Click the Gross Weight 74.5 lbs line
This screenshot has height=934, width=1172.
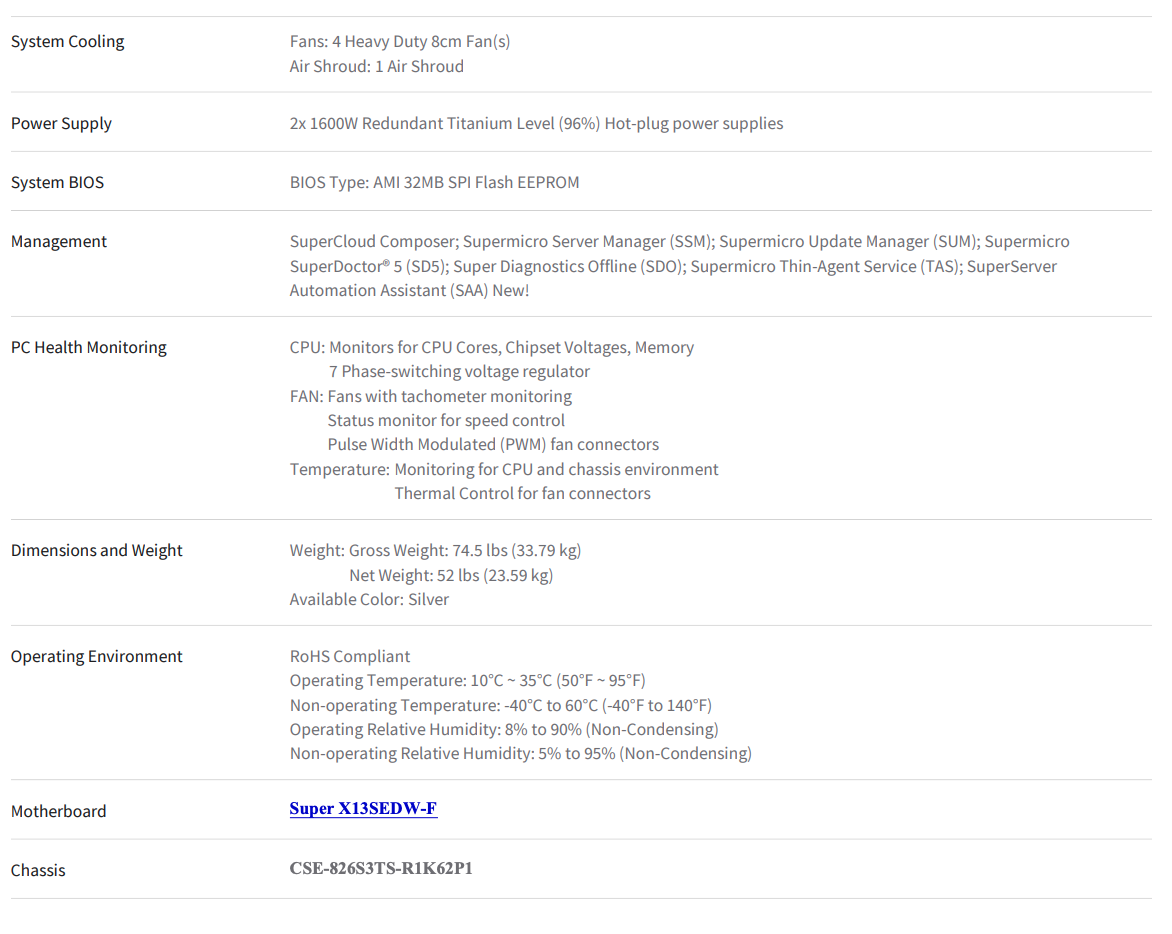[435, 551]
